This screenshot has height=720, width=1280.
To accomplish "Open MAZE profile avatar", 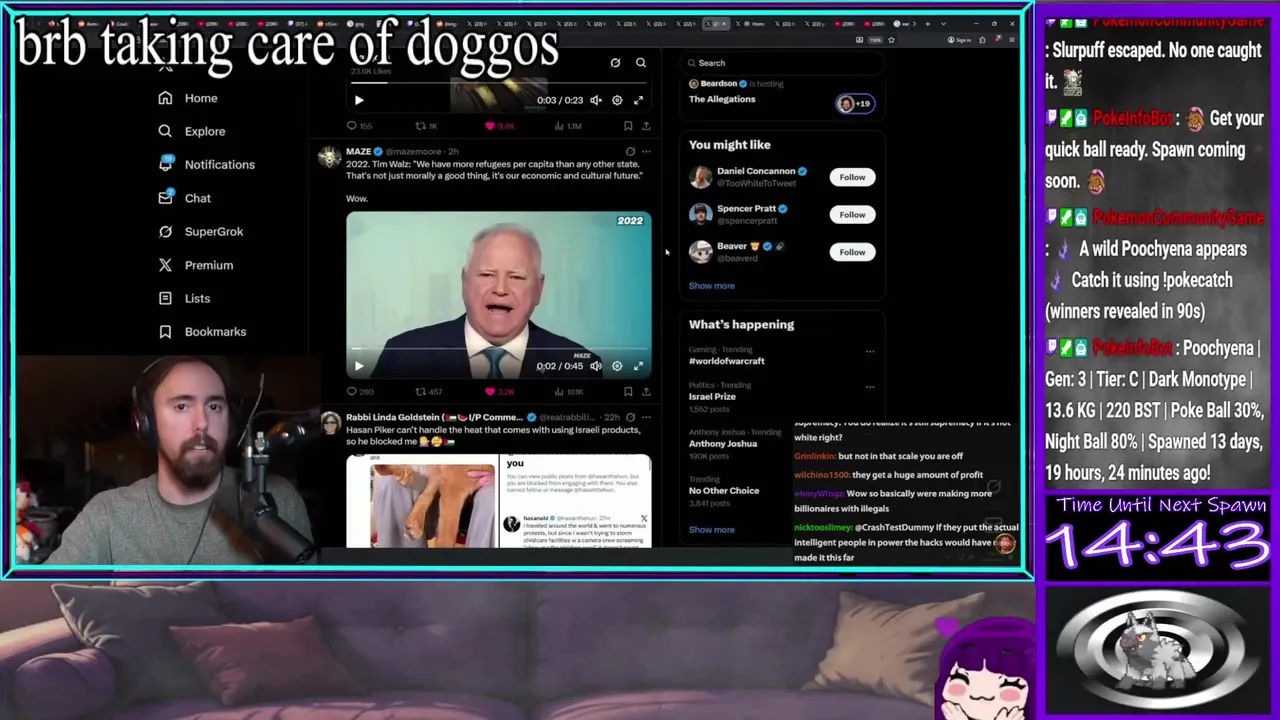I will [329, 158].
